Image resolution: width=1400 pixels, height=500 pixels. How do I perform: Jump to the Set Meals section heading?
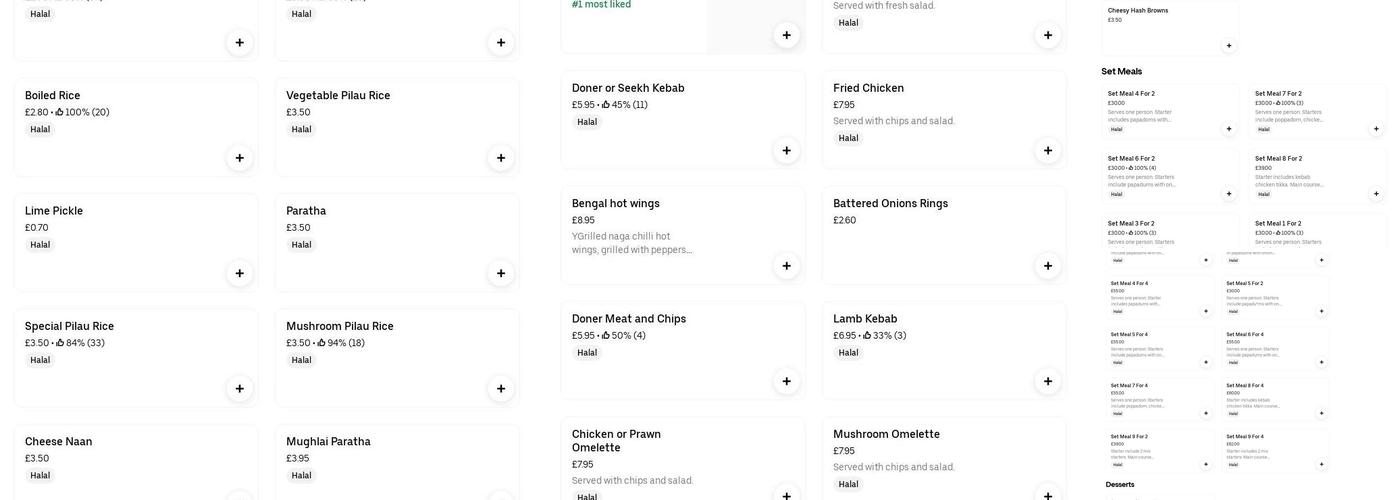coord(1122,71)
